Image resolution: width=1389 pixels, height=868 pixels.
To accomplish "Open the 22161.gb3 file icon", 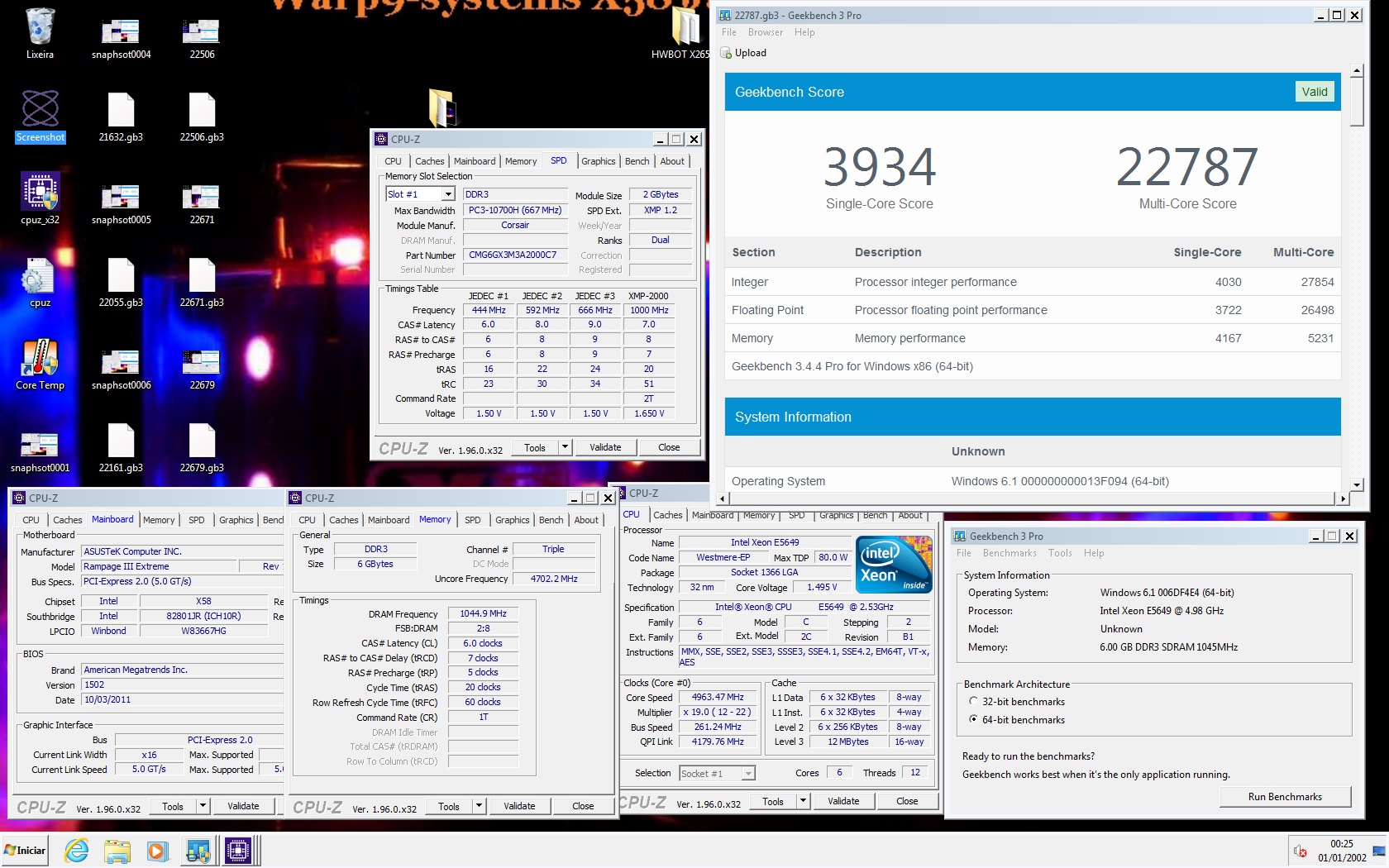I will tap(121, 446).
